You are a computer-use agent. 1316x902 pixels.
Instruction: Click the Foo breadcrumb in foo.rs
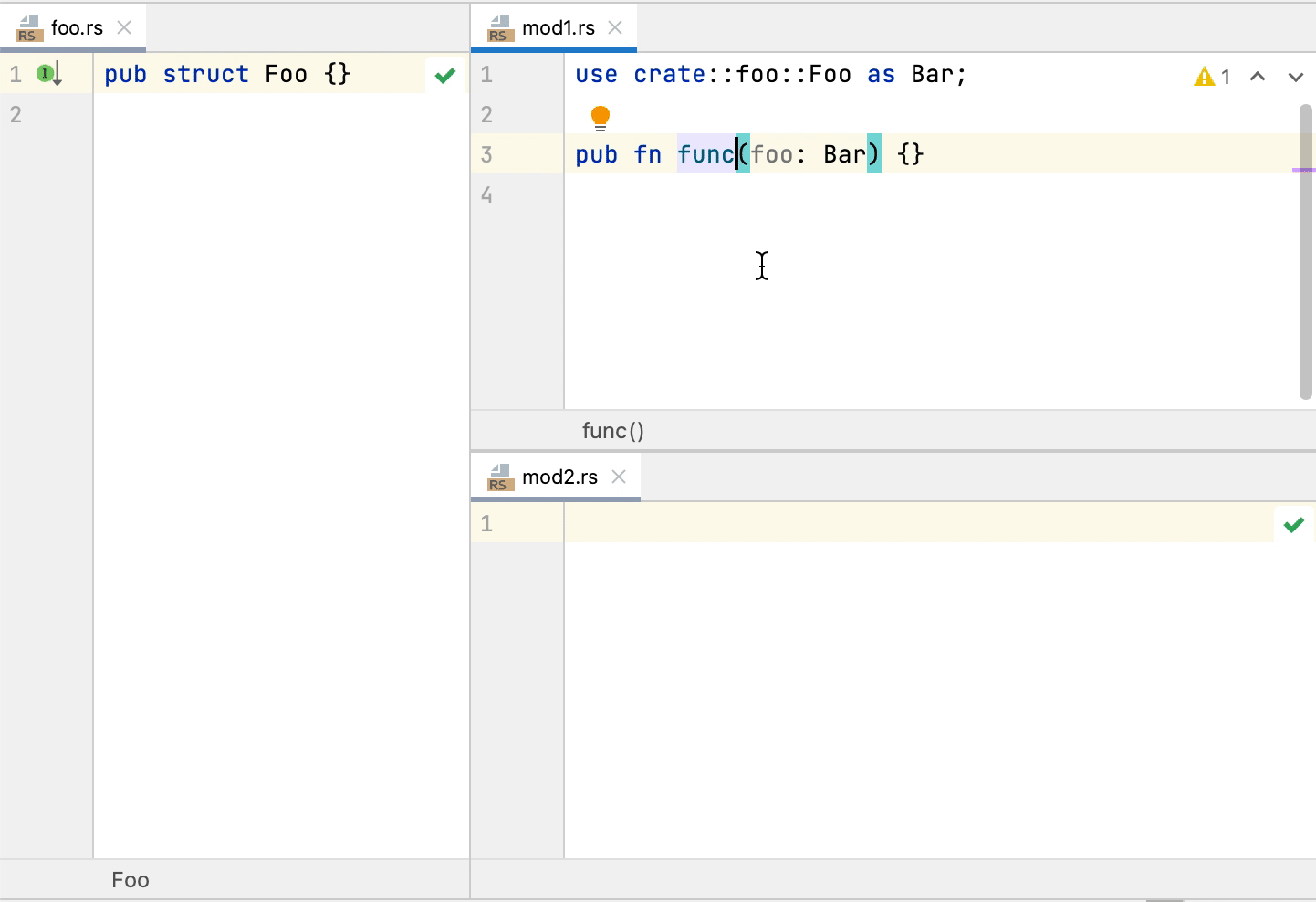[131, 880]
